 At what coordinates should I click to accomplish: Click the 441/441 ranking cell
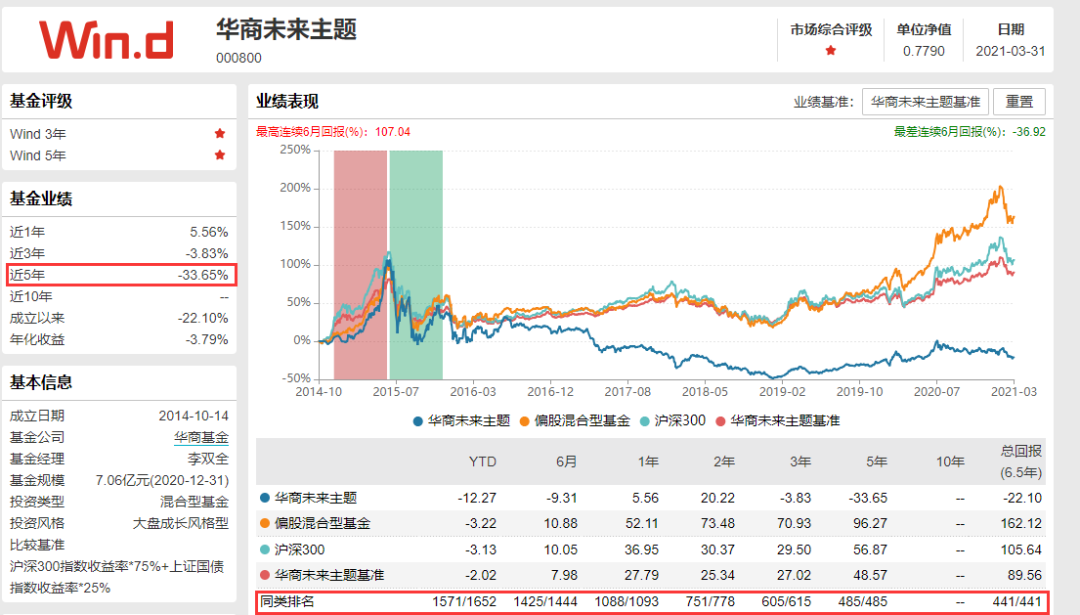pos(1017,601)
